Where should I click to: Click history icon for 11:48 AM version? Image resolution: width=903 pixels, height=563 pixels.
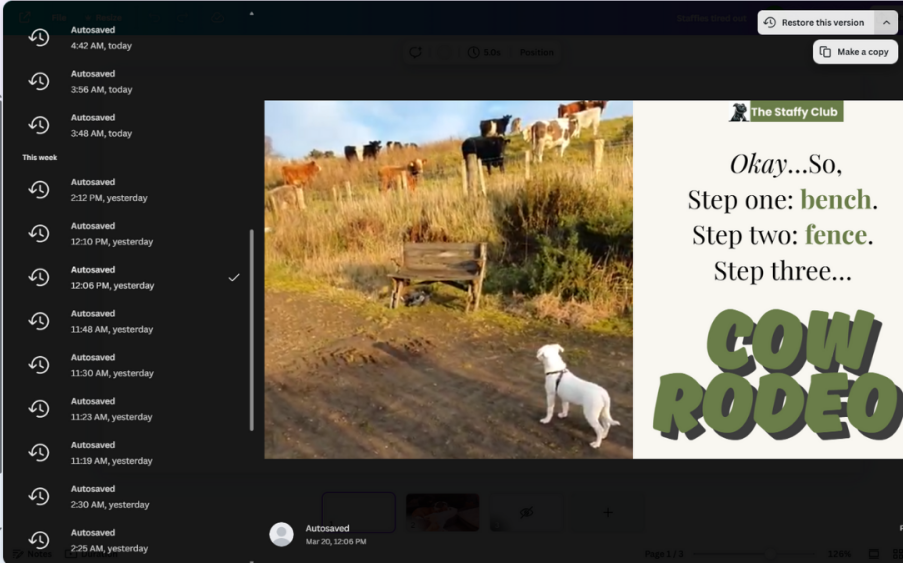[x=39, y=321]
